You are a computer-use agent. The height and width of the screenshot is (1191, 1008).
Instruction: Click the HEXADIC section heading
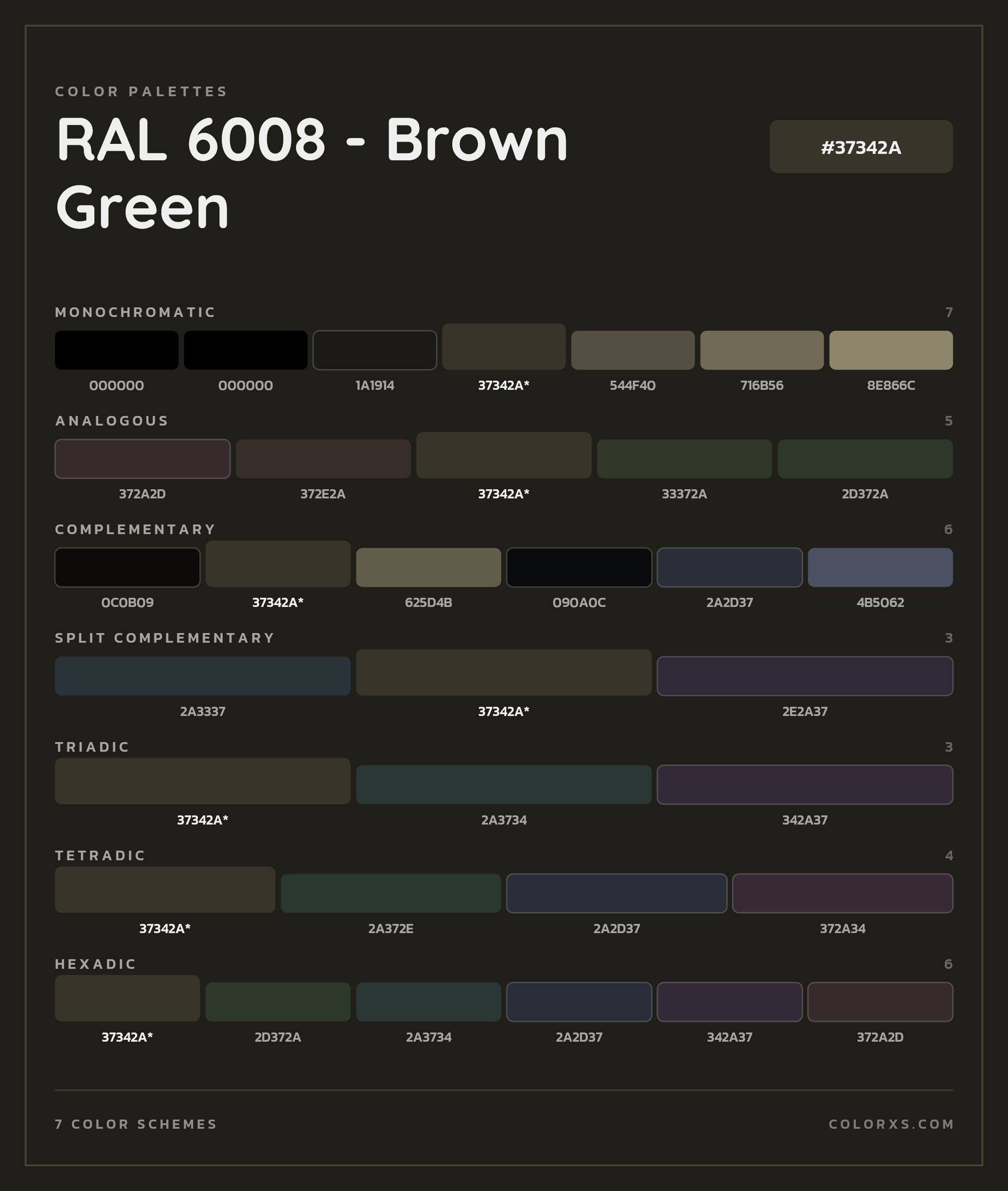click(x=95, y=964)
